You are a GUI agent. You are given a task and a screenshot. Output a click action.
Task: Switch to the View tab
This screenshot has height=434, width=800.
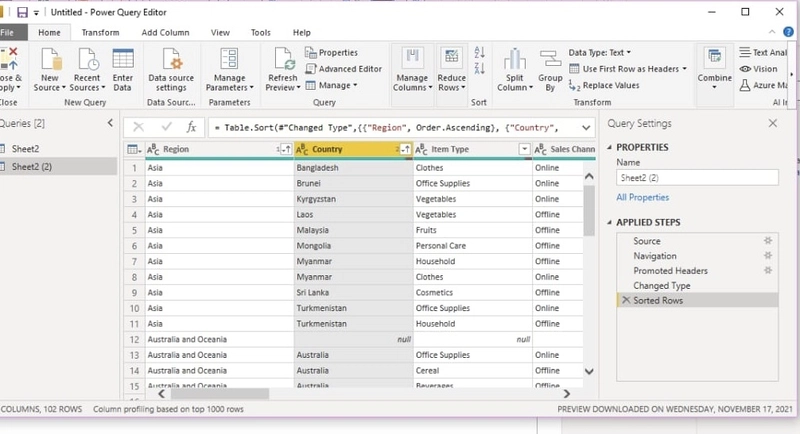point(220,32)
